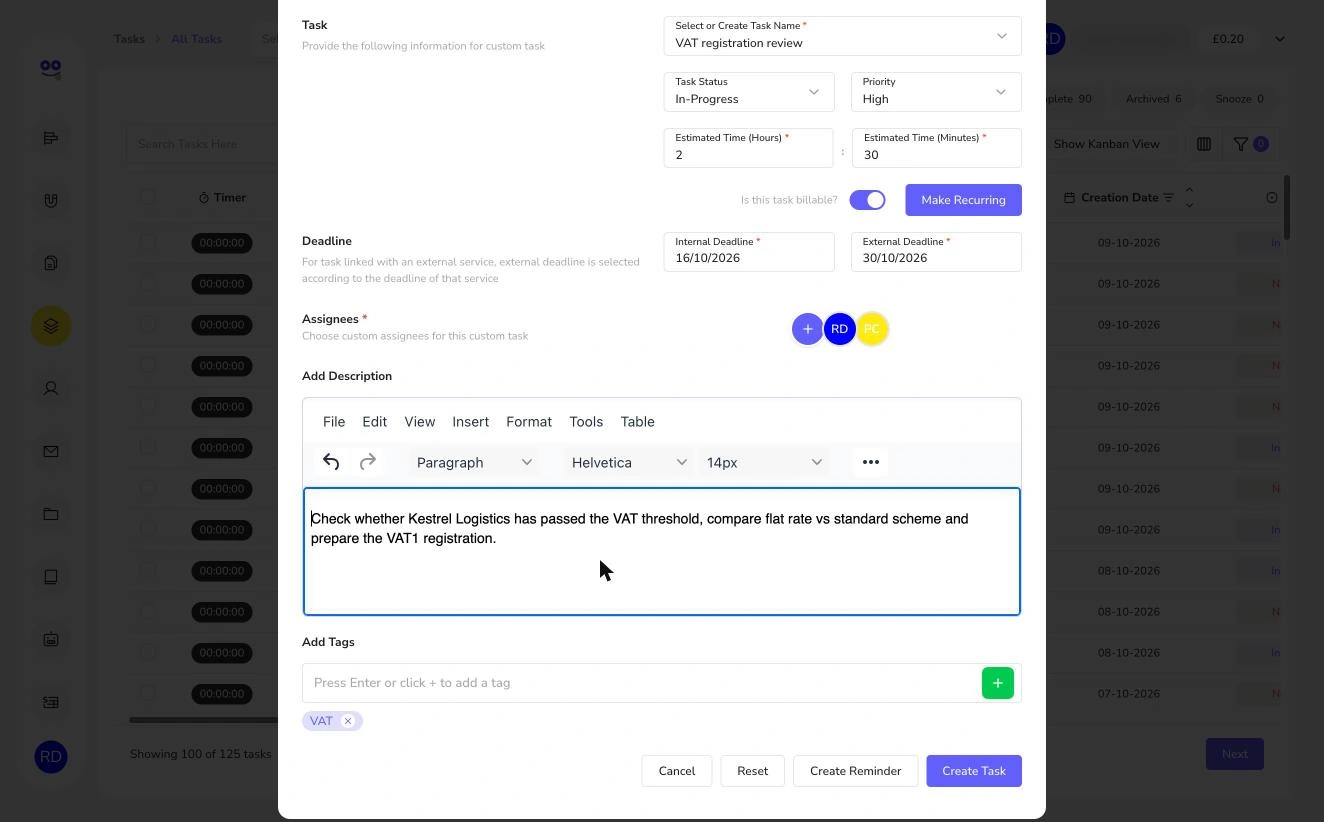
Task: Click the Reset button
Action: coord(753,771)
